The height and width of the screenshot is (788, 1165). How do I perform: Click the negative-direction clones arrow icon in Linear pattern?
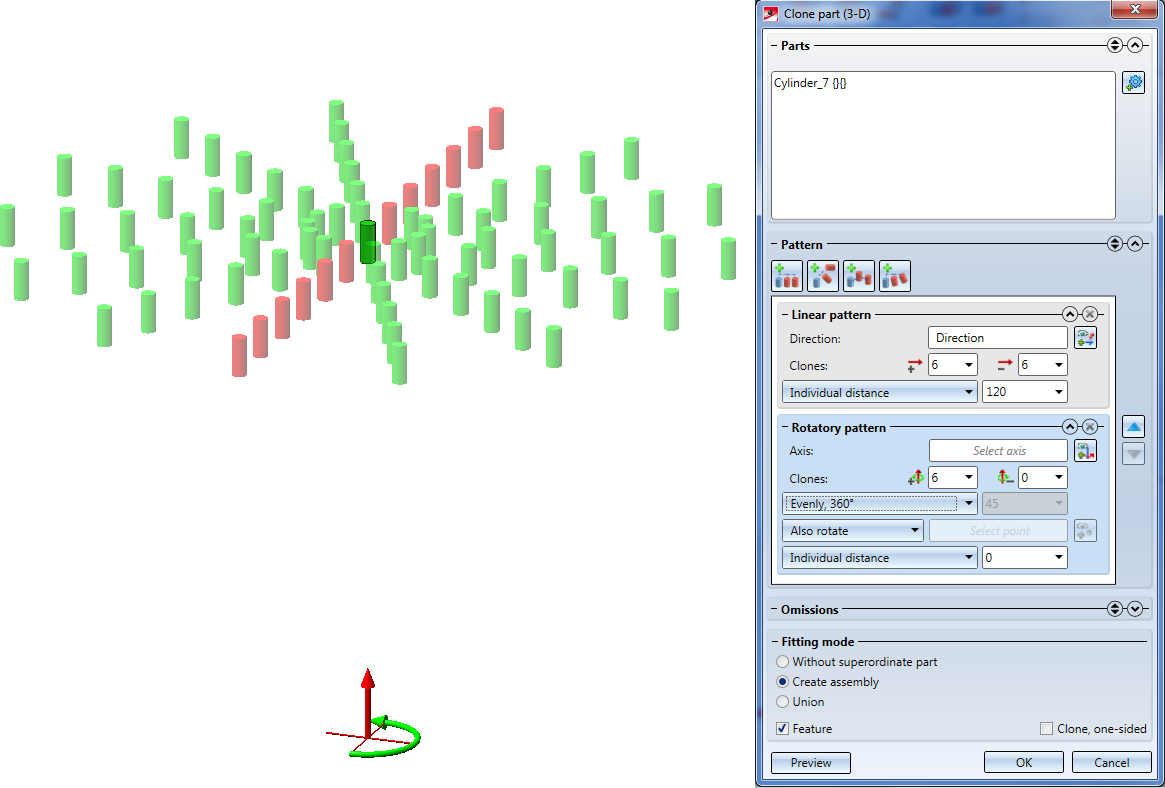(x=1005, y=365)
